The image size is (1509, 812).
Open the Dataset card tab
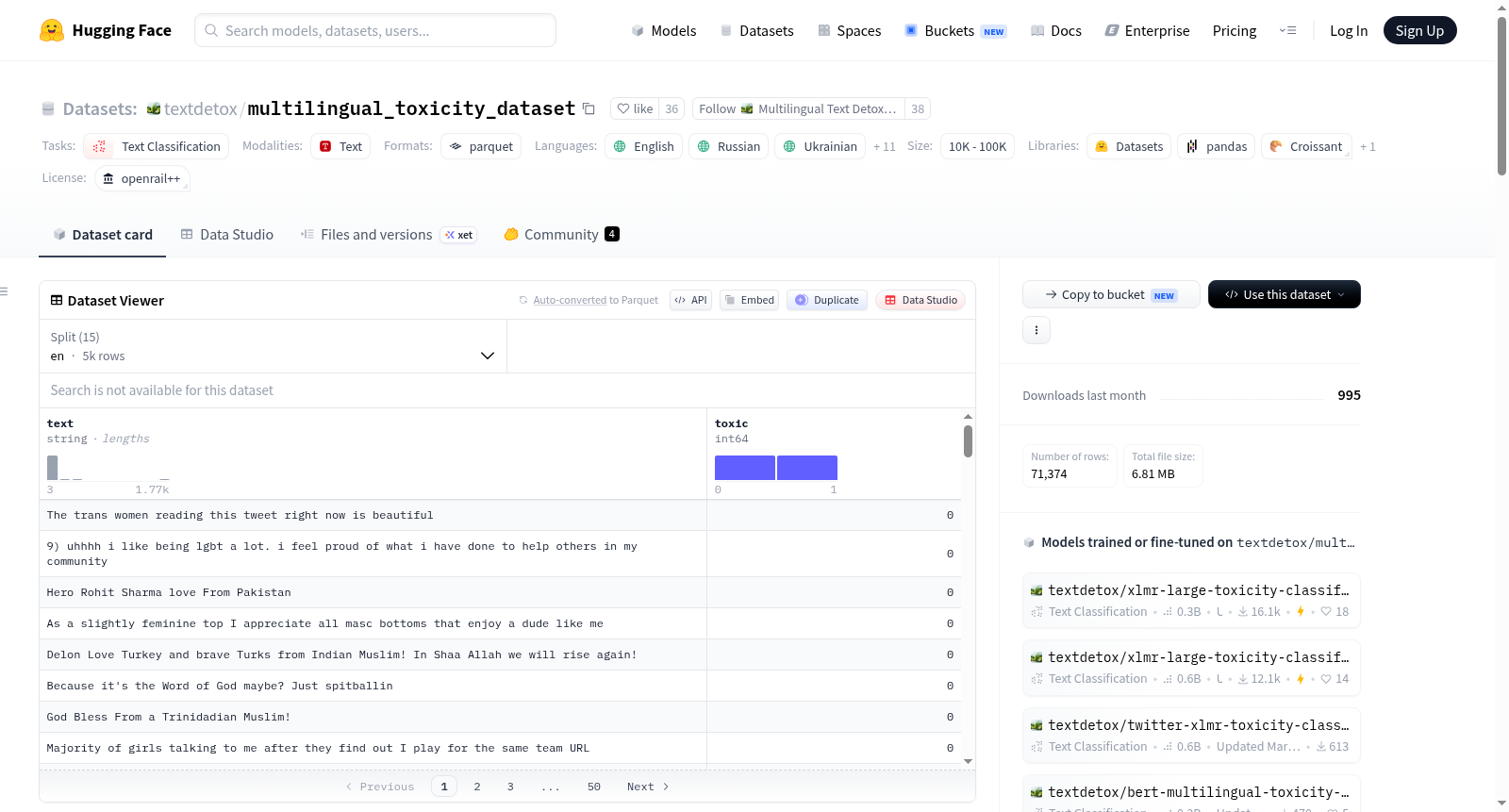102,234
